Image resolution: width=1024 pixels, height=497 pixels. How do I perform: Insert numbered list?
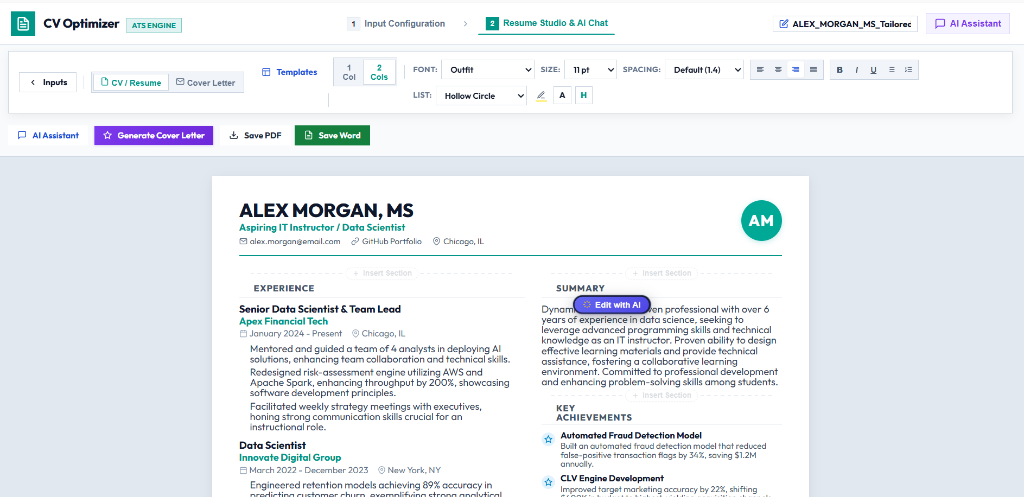(908, 70)
